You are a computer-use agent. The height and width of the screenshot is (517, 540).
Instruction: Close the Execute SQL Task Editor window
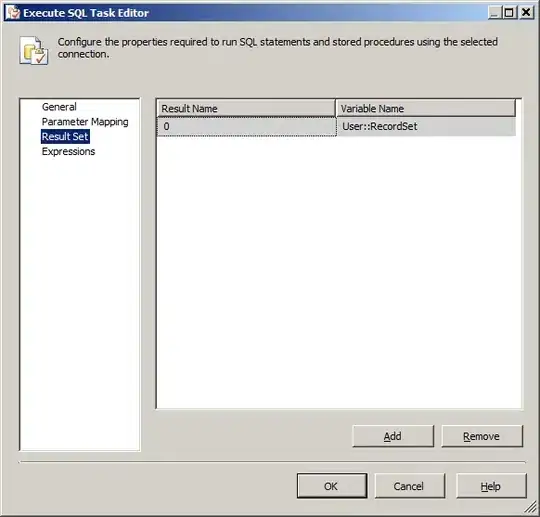(526, 13)
